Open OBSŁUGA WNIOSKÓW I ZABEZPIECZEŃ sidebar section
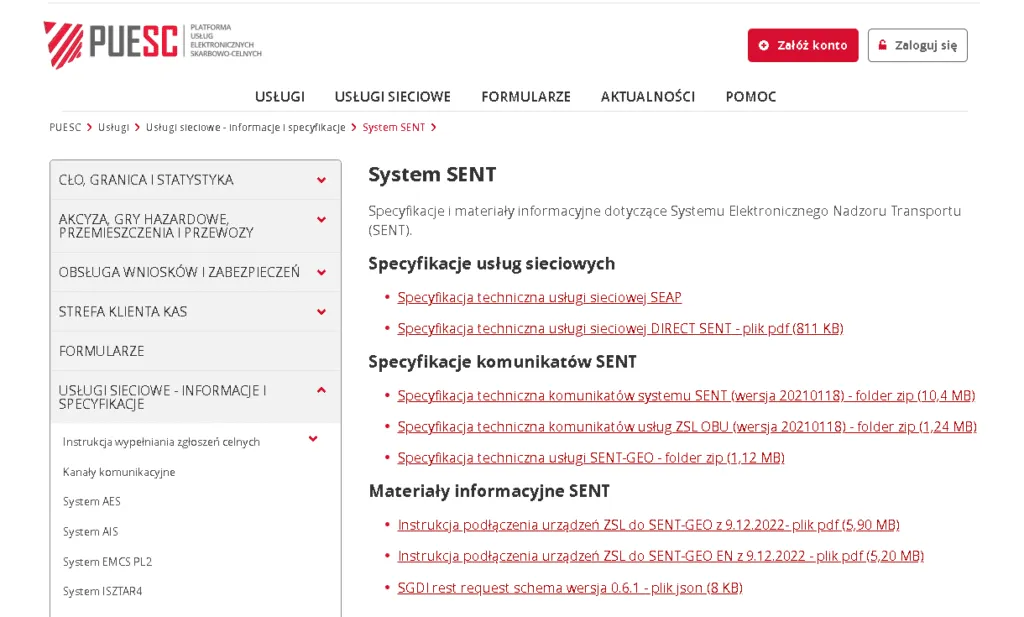1024x617 pixels. point(195,272)
